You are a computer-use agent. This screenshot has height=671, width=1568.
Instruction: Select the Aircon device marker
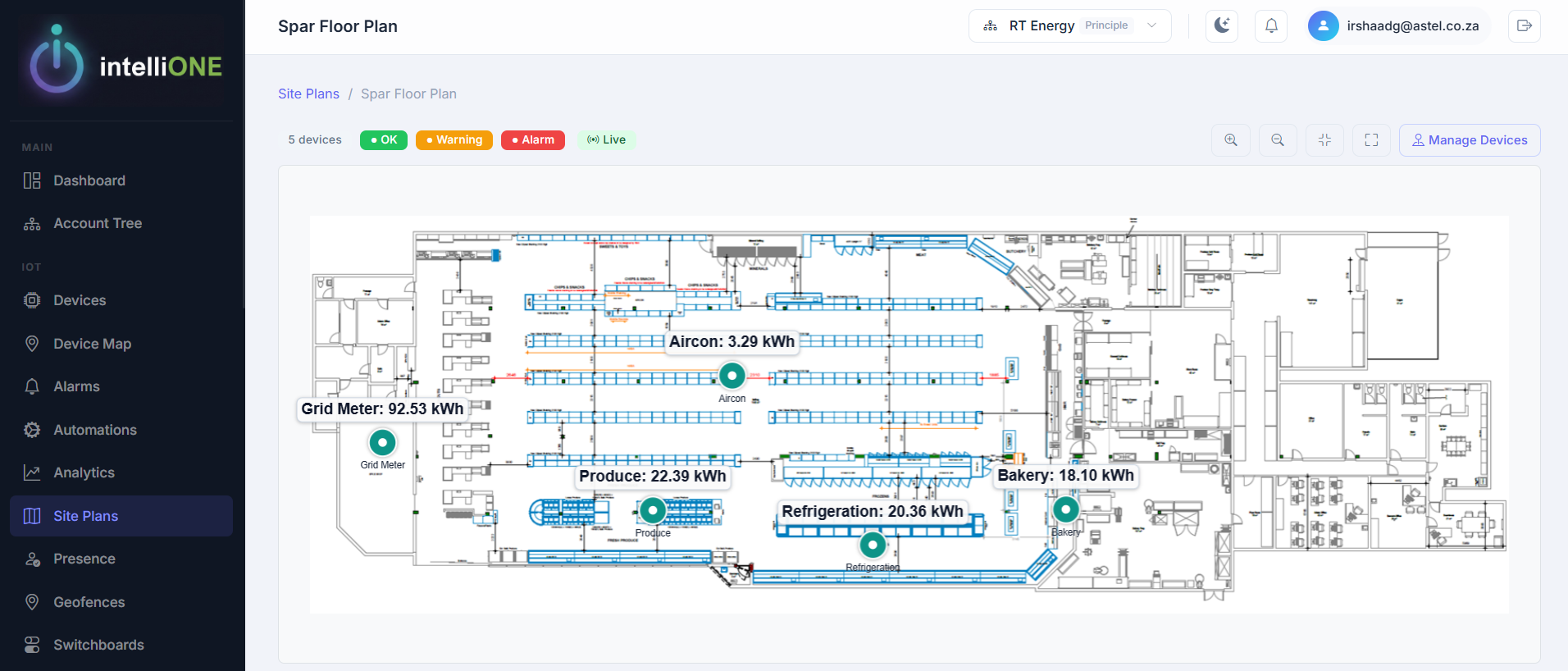tap(732, 376)
